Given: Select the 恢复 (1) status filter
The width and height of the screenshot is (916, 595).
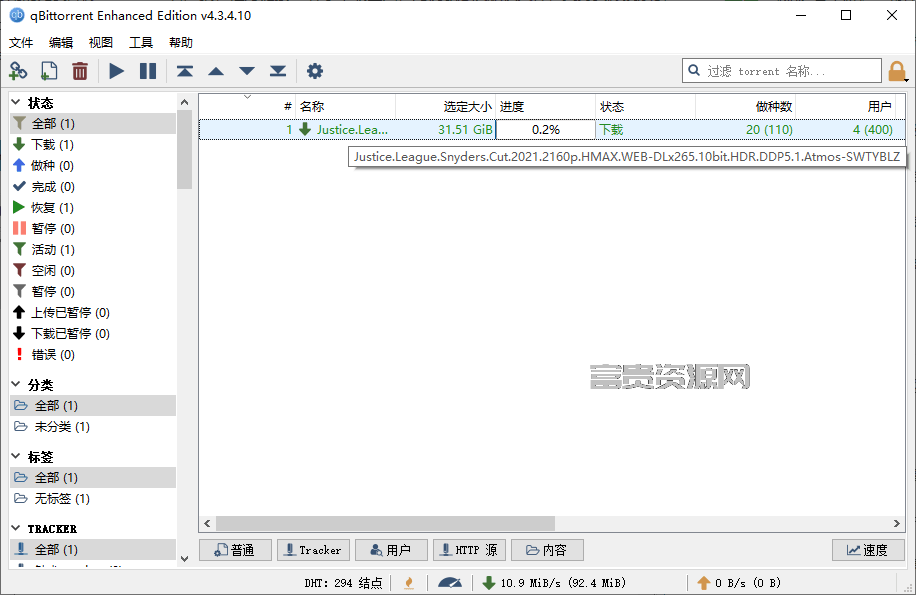Looking at the screenshot, I should click(93, 208).
